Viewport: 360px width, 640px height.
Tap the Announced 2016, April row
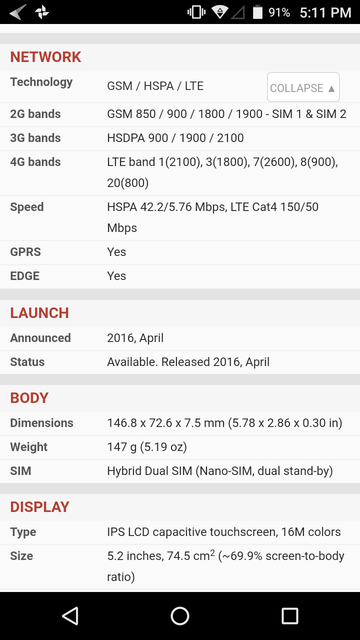pos(180,338)
